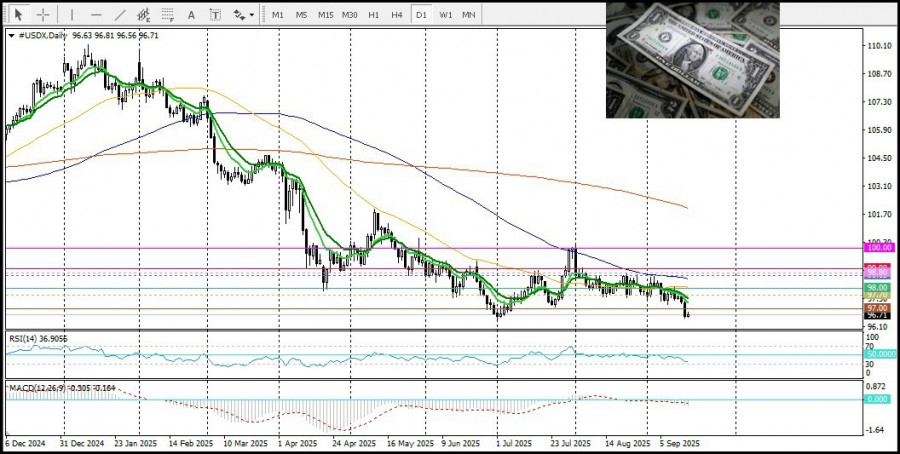The height and width of the screenshot is (454, 900).
Task: Open the arrows objects dropdown
Action: [242, 15]
